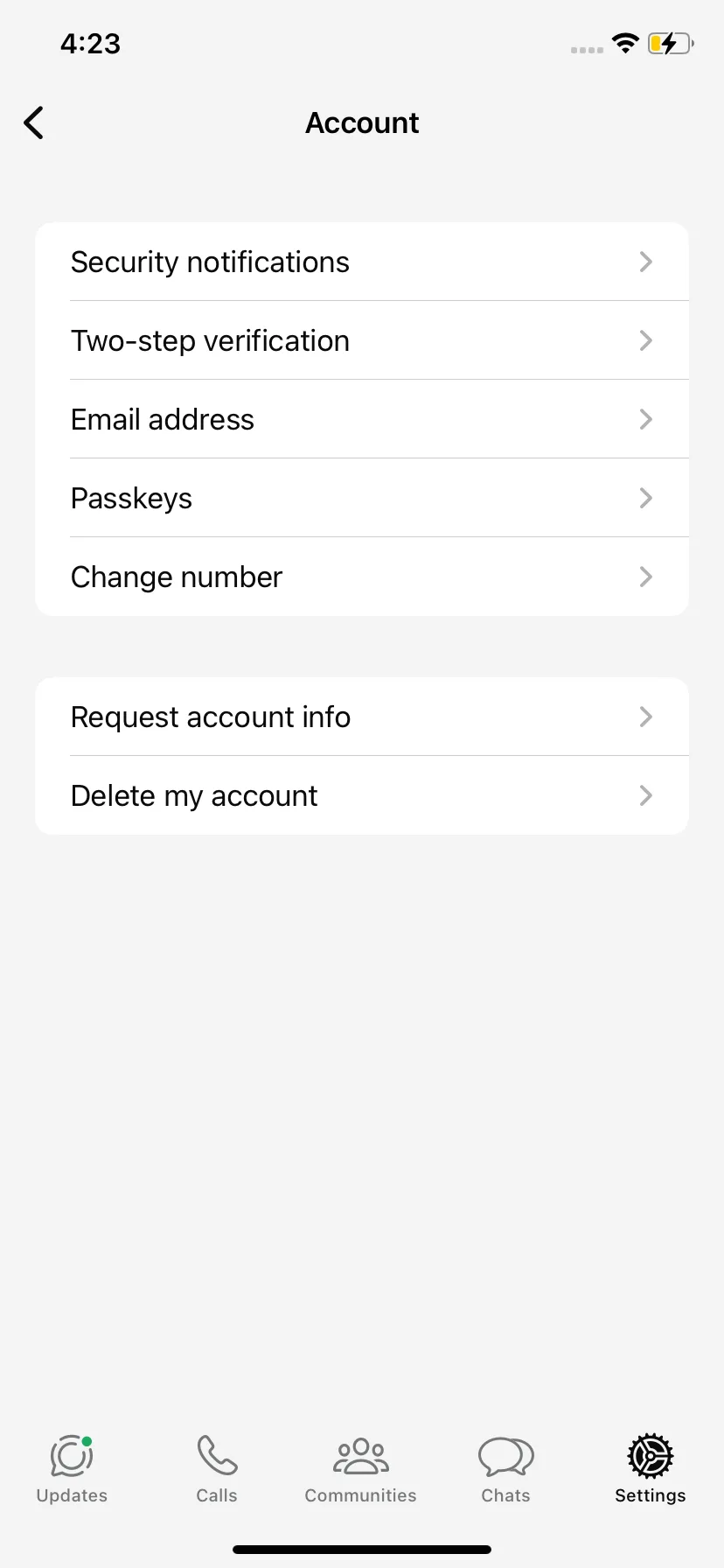Open Change number option
724x1568 pixels.
pyautogui.click(x=362, y=577)
